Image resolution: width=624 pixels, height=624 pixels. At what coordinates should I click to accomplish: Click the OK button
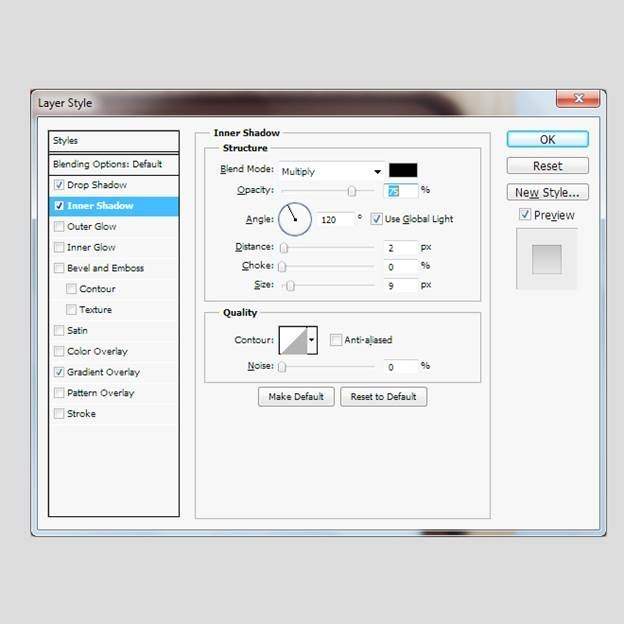coord(547,140)
